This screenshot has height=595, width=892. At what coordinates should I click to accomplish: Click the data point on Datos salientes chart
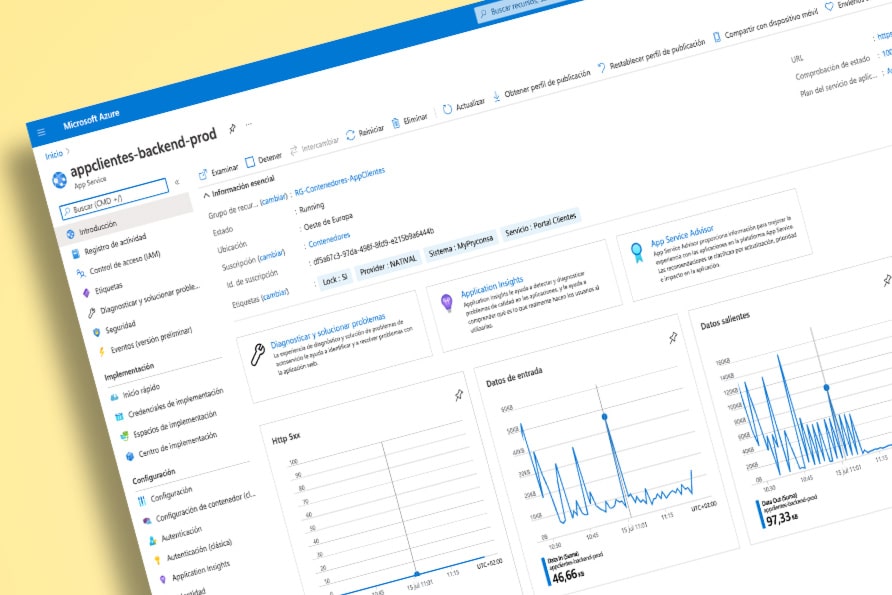click(x=826, y=387)
